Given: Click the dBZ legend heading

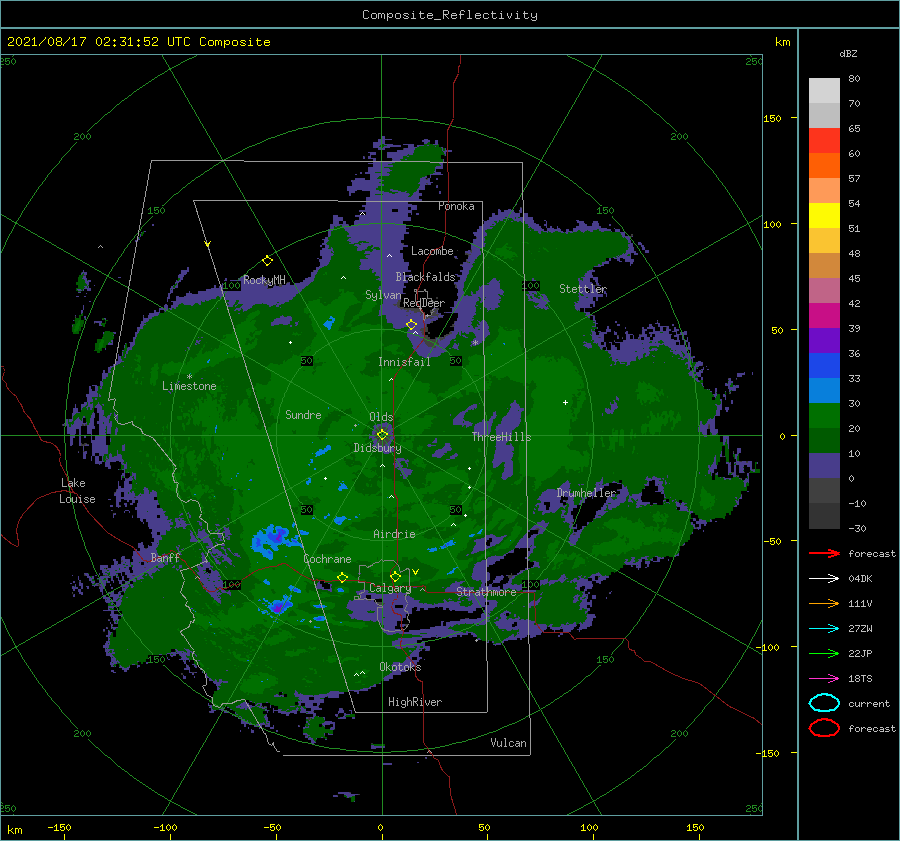Looking at the screenshot, I should 848,53.
